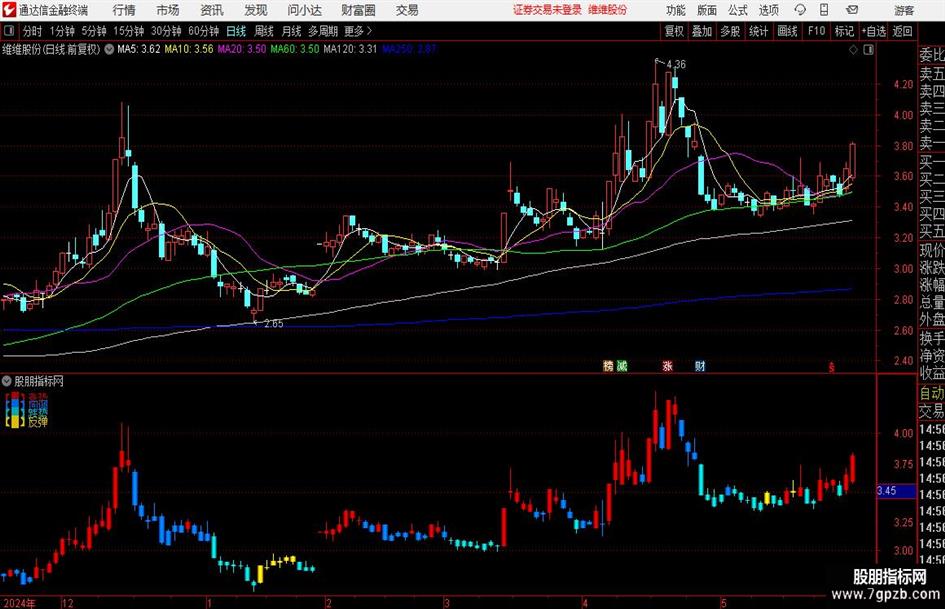Click the 标记 mark toolbar button
Viewport: 945px width, 609px height.
point(844,31)
